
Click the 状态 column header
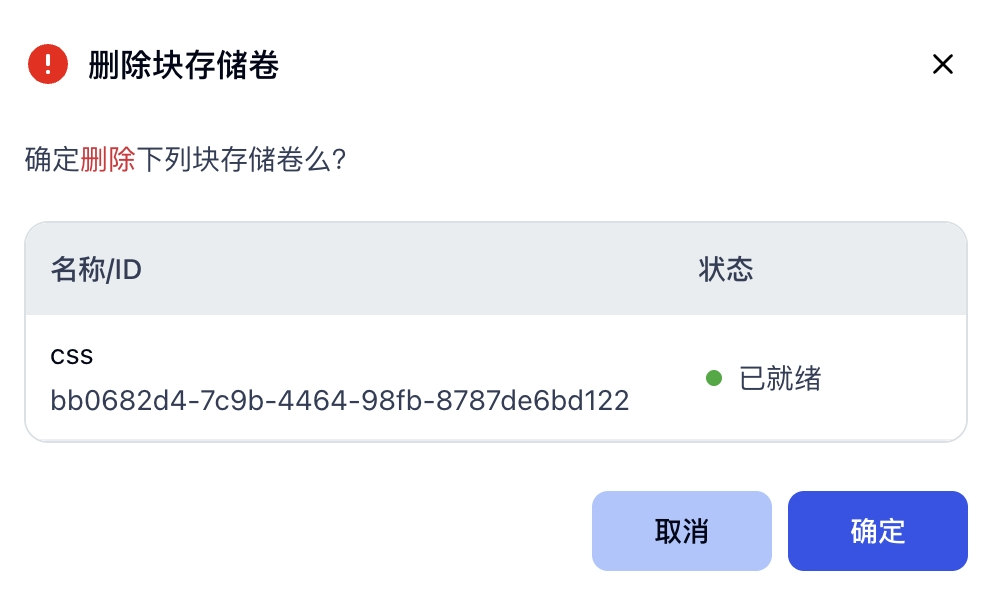tap(725, 269)
